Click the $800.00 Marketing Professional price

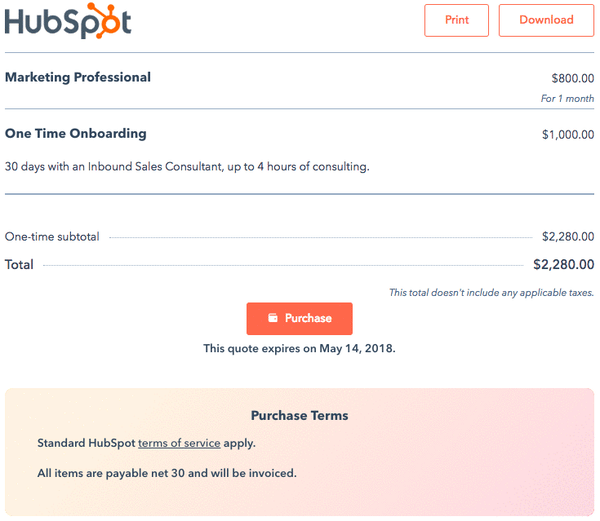coord(572,78)
